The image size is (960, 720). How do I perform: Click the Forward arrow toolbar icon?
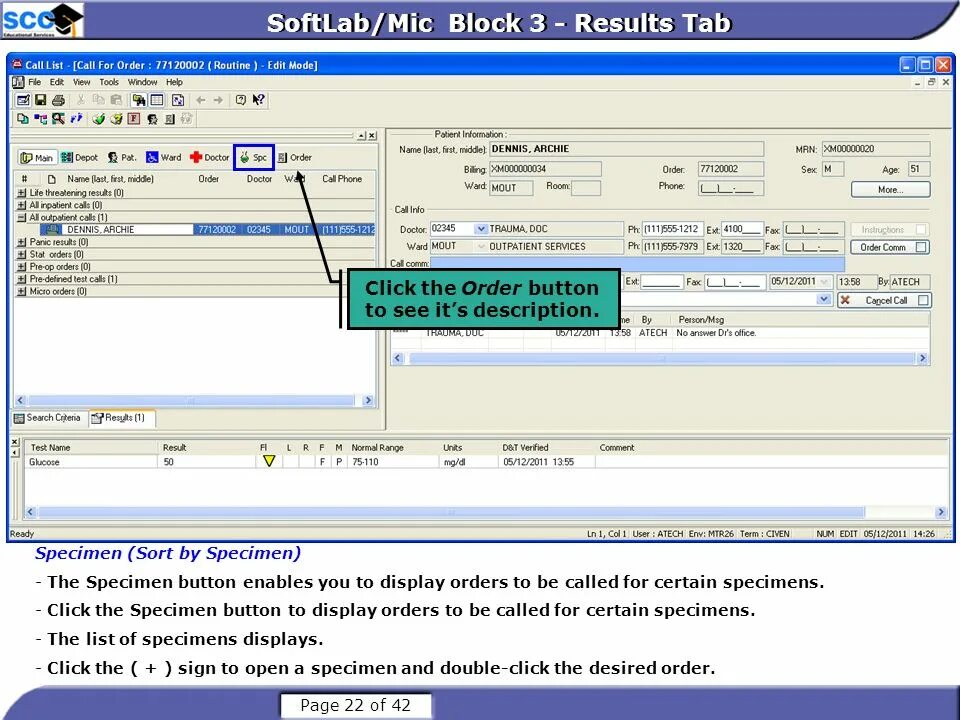[218, 100]
